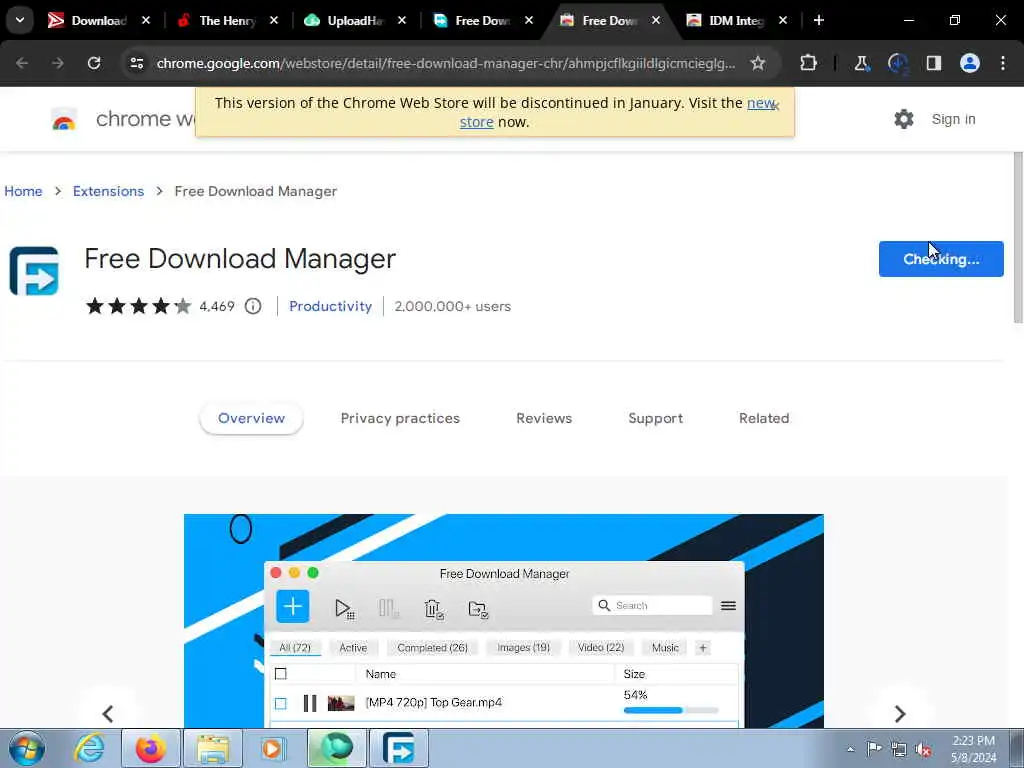Image resolution: width=1024 pixels, height=768 pixels.
Task: Open Web Store settings gear
Action: tap(904, 119)
